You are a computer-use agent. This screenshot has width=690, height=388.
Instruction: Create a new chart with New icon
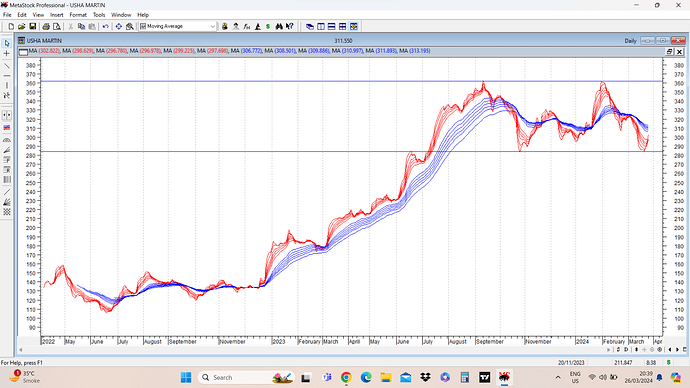click(x=11, y=26)
